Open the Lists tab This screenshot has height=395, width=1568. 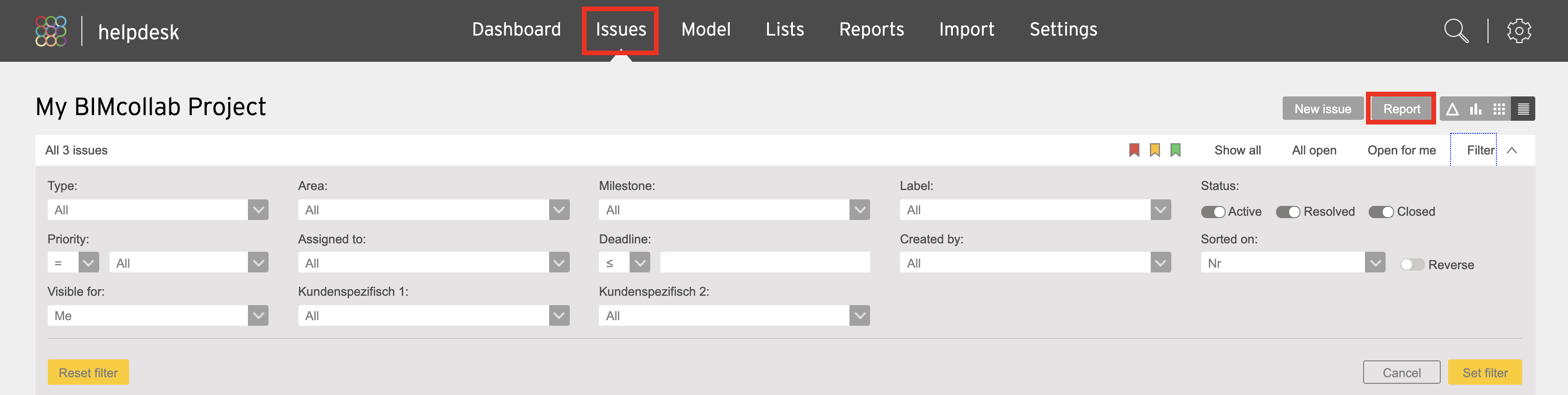(784, 29)
